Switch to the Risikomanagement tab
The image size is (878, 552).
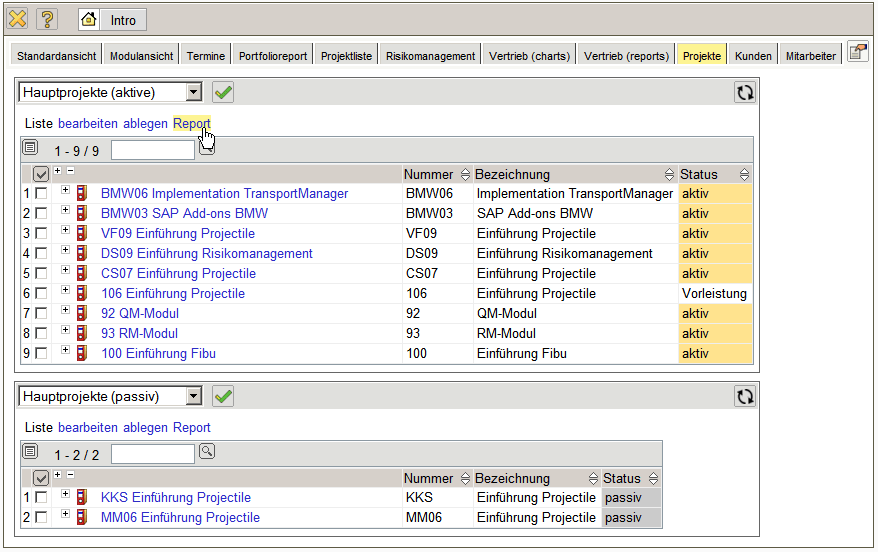430,56
